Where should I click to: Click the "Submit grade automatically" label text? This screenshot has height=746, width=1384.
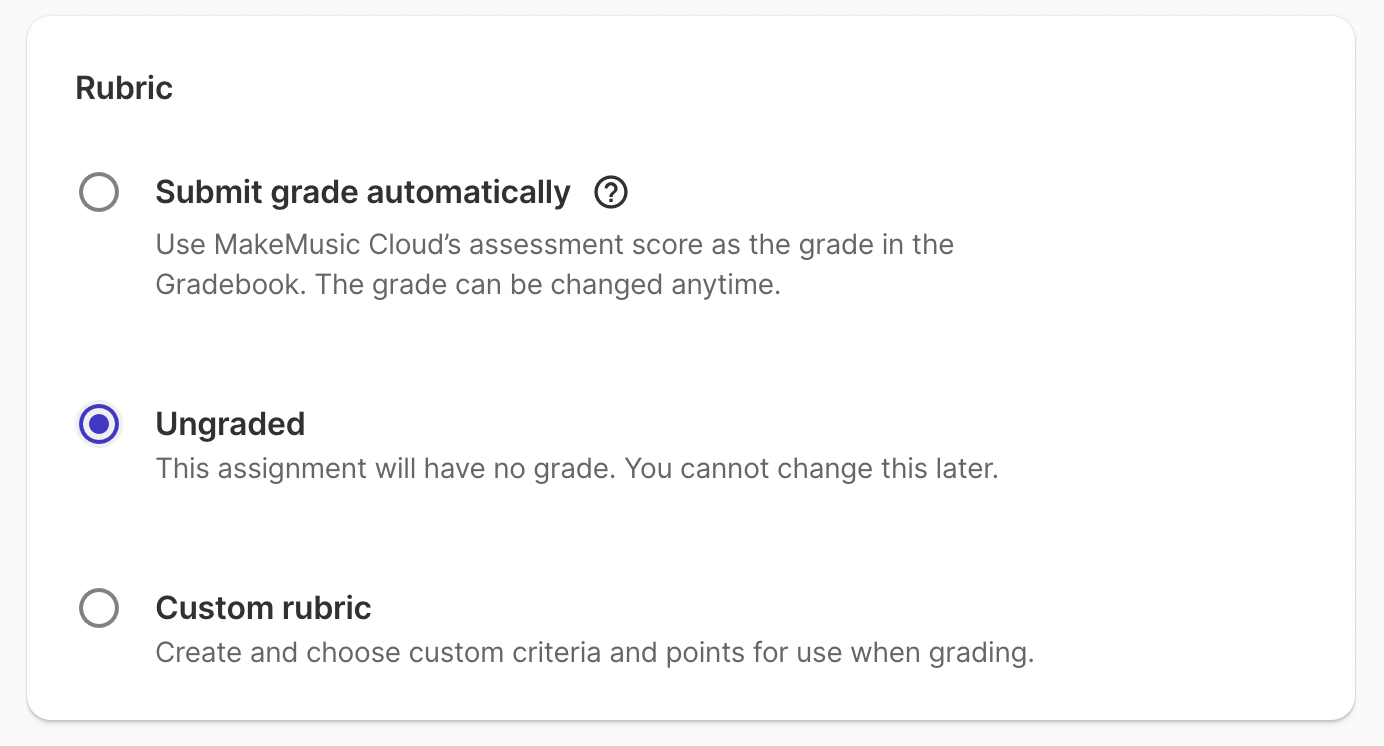tap(362, 192)
